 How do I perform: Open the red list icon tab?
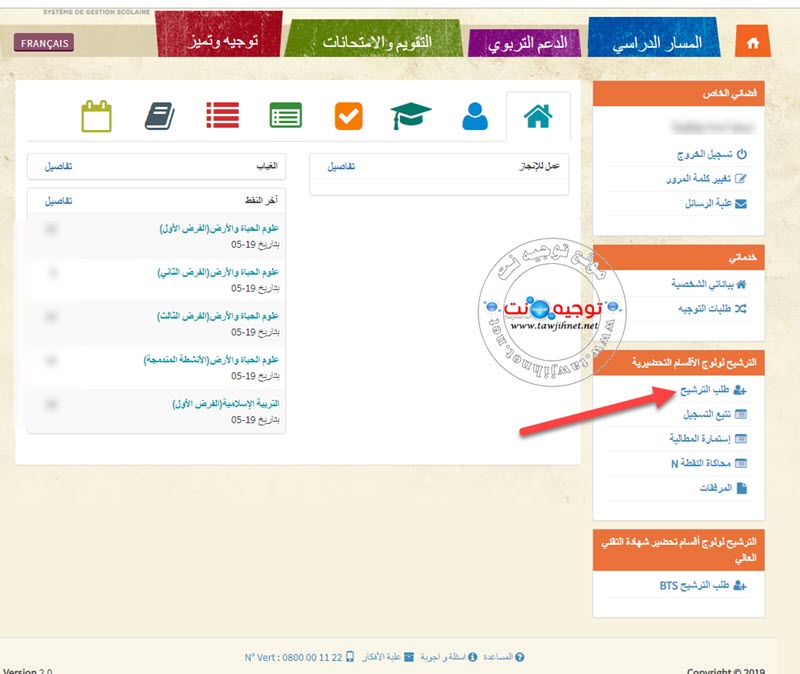click(x=222, y=116)
